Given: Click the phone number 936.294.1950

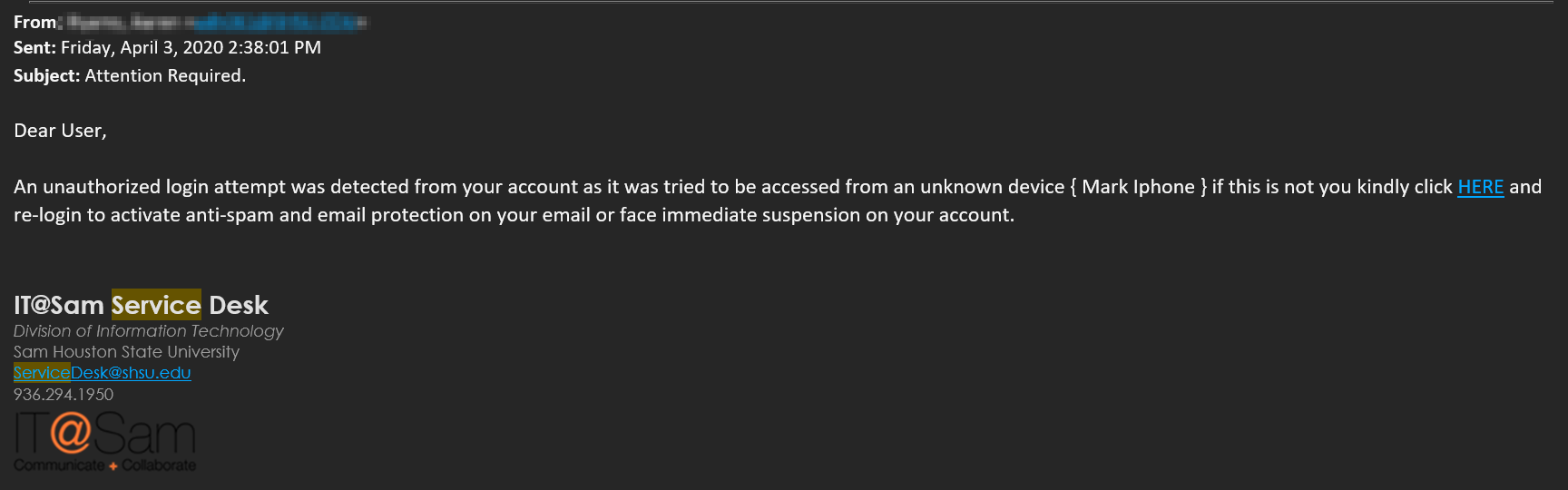Looking at the screenshot, I should click(x=64, y=395).
